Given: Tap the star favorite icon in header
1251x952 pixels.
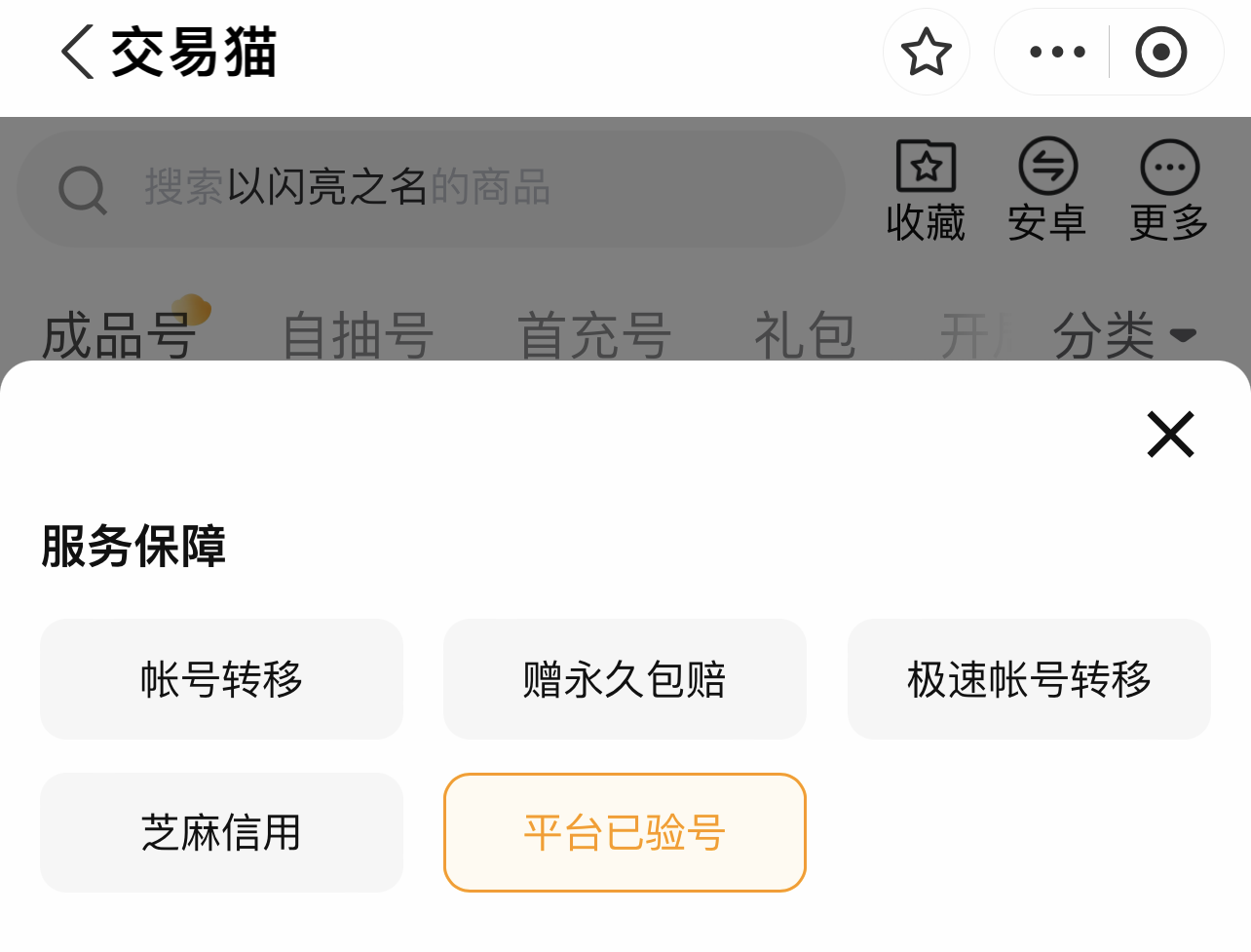Looking at the screenshot, I should coord(926,52).
